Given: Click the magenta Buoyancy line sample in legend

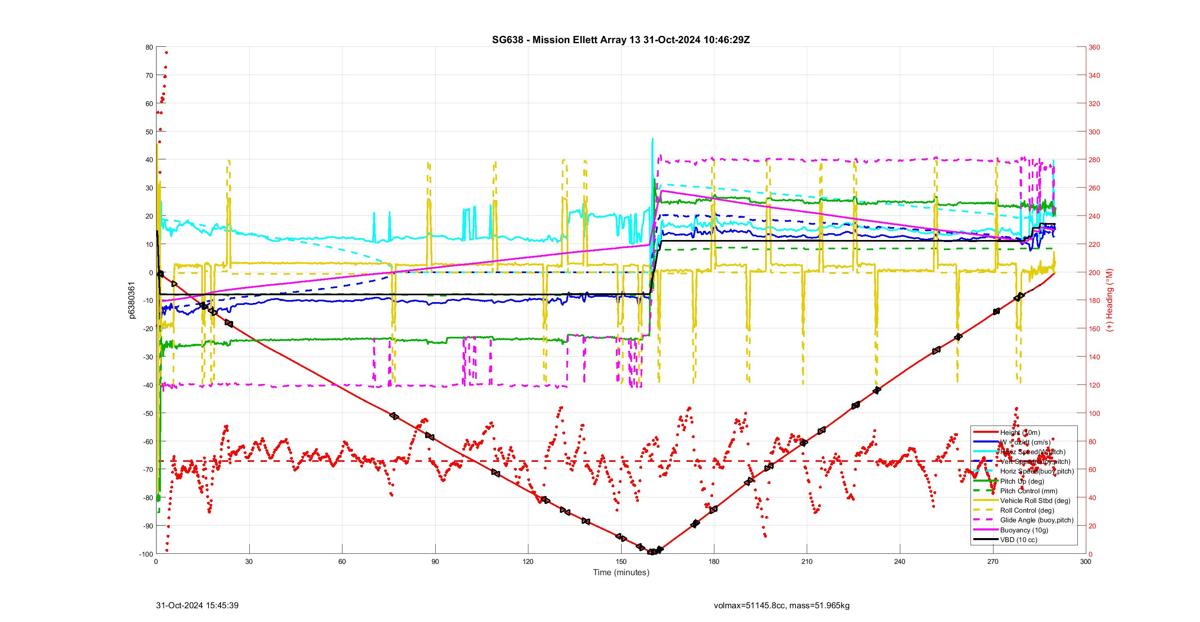Looking at the screenshot, I should point(985,530).
